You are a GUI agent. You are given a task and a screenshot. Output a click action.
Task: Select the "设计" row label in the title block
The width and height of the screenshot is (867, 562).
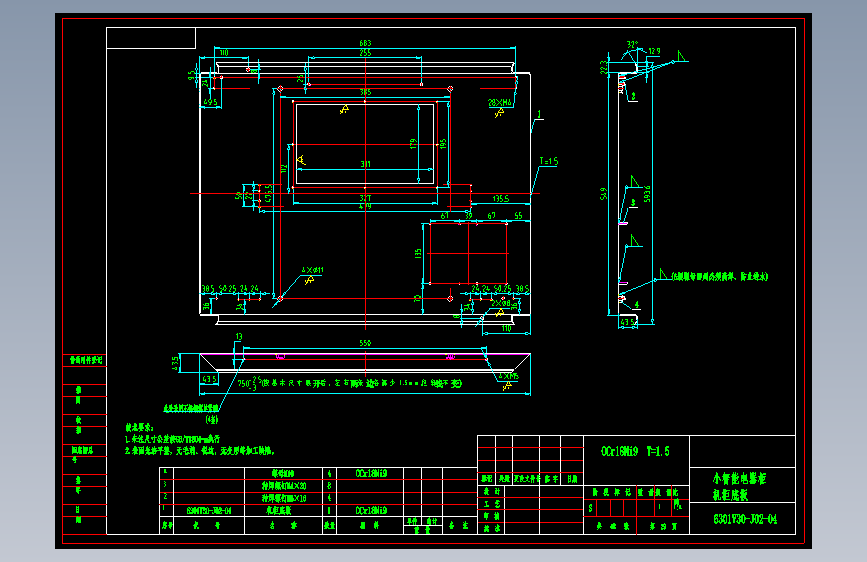[x=492, y=491]
